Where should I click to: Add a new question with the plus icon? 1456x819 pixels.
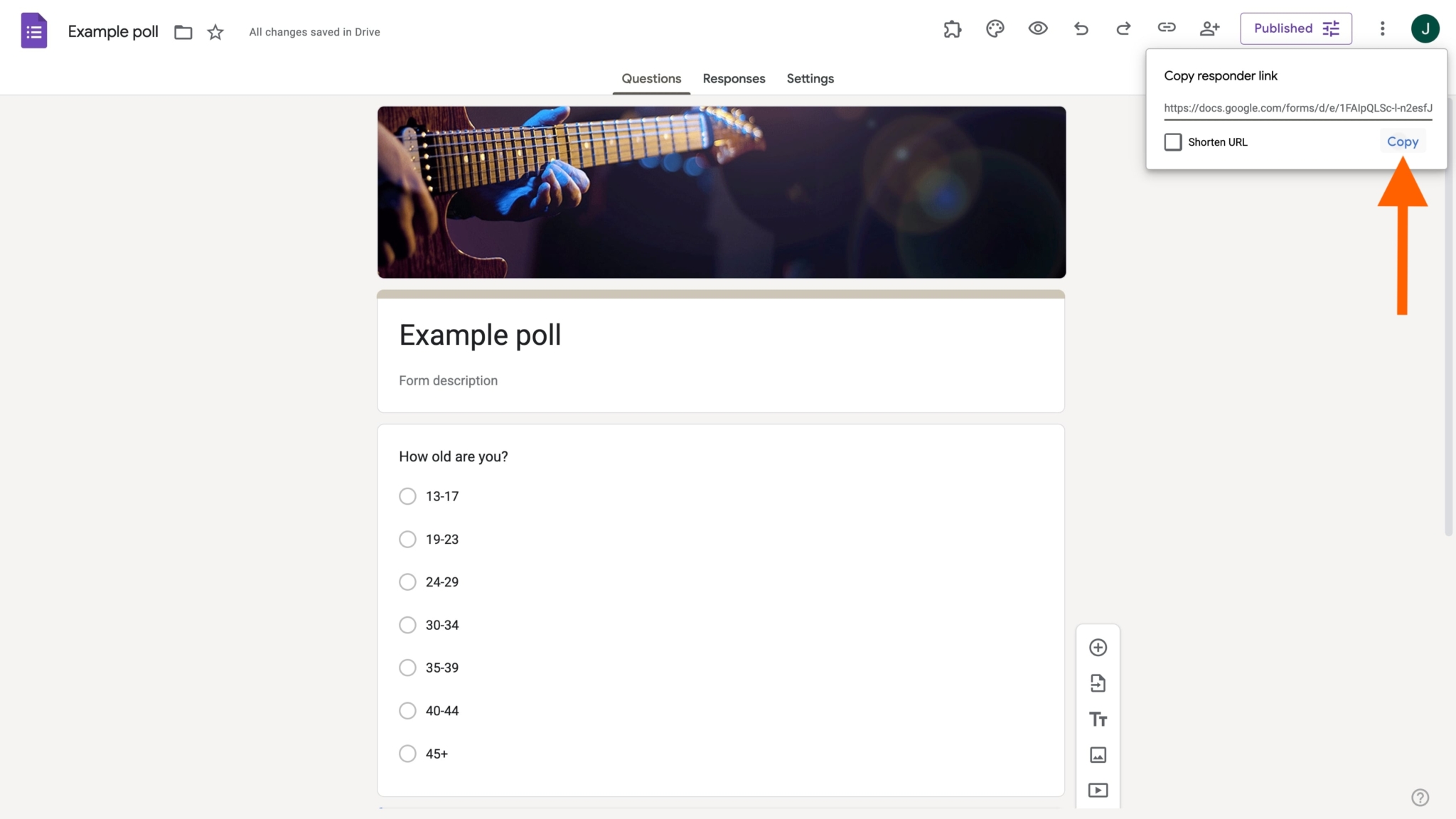pyautogui.click(x=1098, y=647)
